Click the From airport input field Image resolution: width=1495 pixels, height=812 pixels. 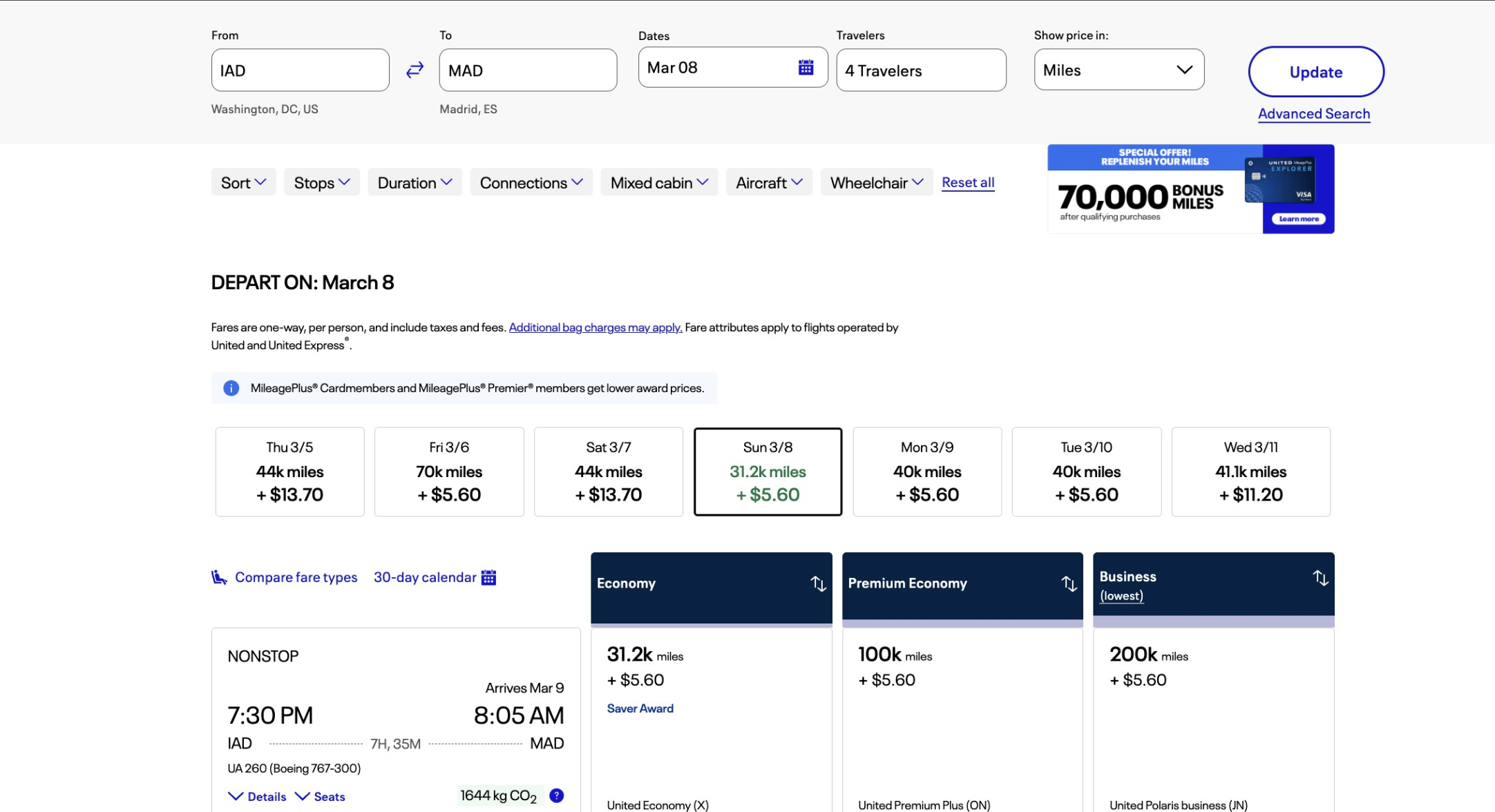click(300, 70)
